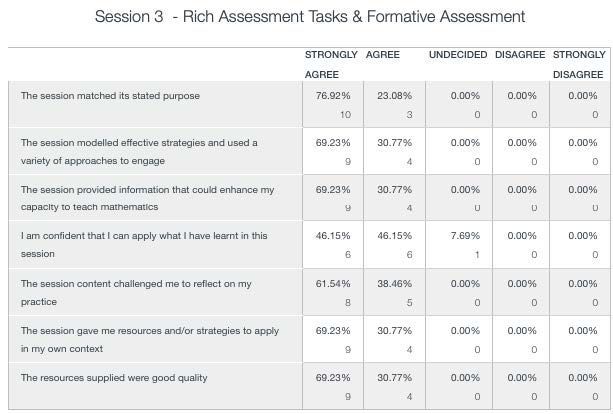Click the 61.54% strongly agree cell

333,284
